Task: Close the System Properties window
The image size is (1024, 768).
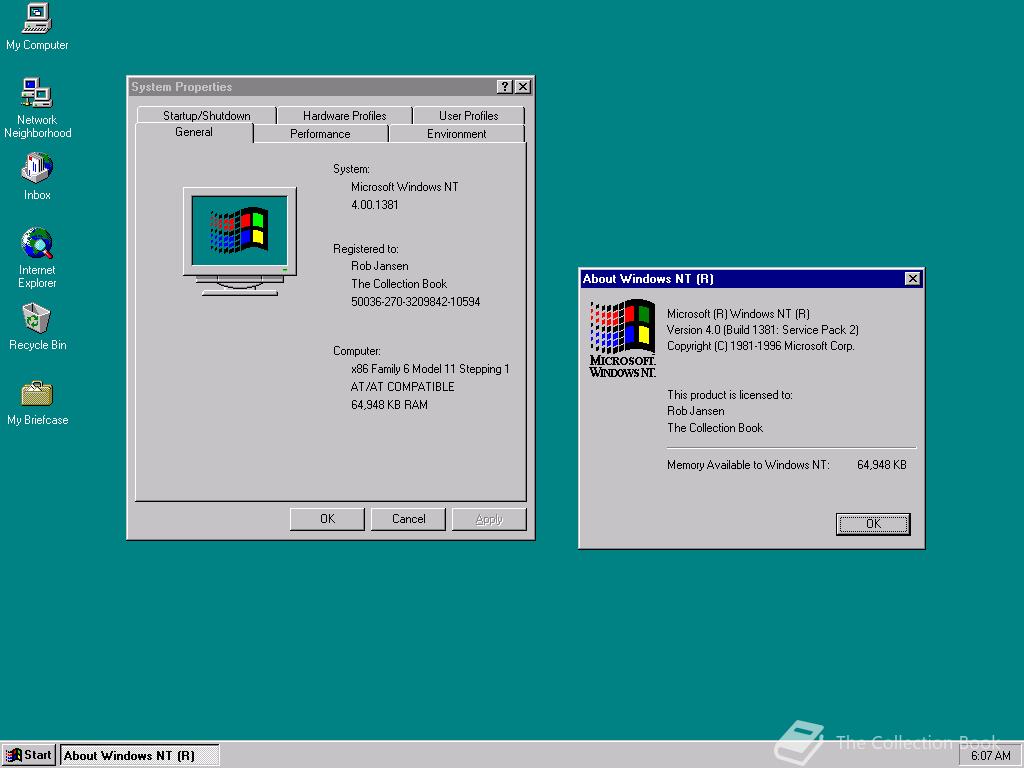Action: point(522,87)
